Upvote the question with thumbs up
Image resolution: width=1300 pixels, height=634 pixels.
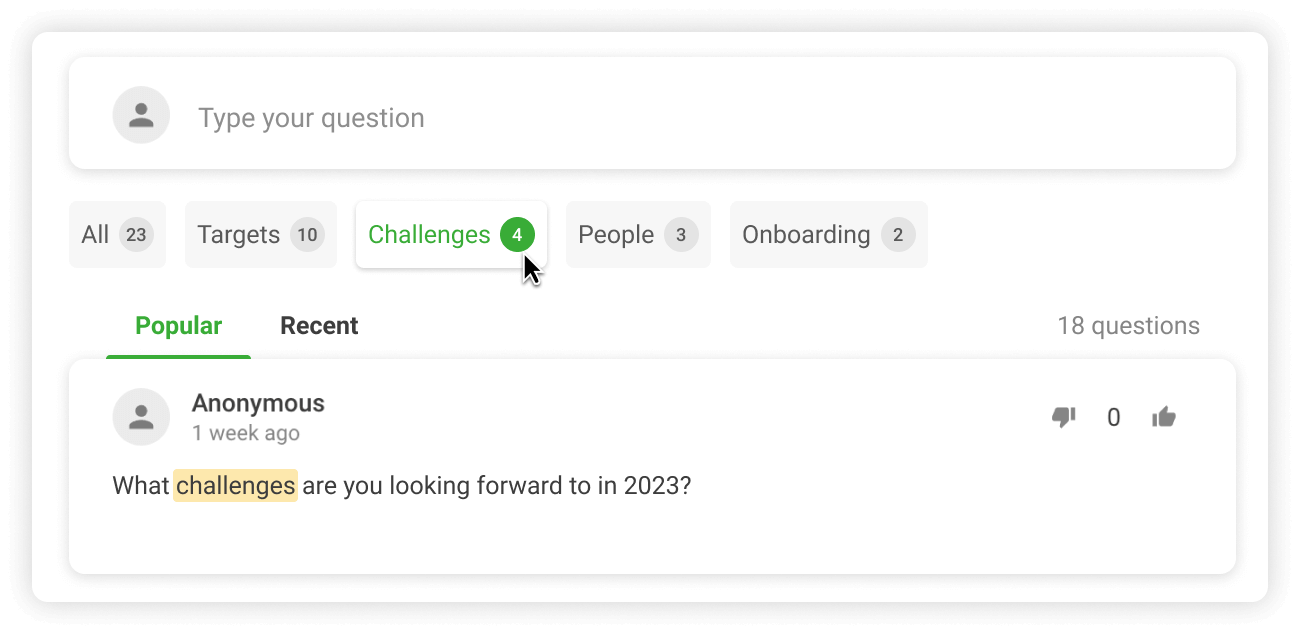1164,417
